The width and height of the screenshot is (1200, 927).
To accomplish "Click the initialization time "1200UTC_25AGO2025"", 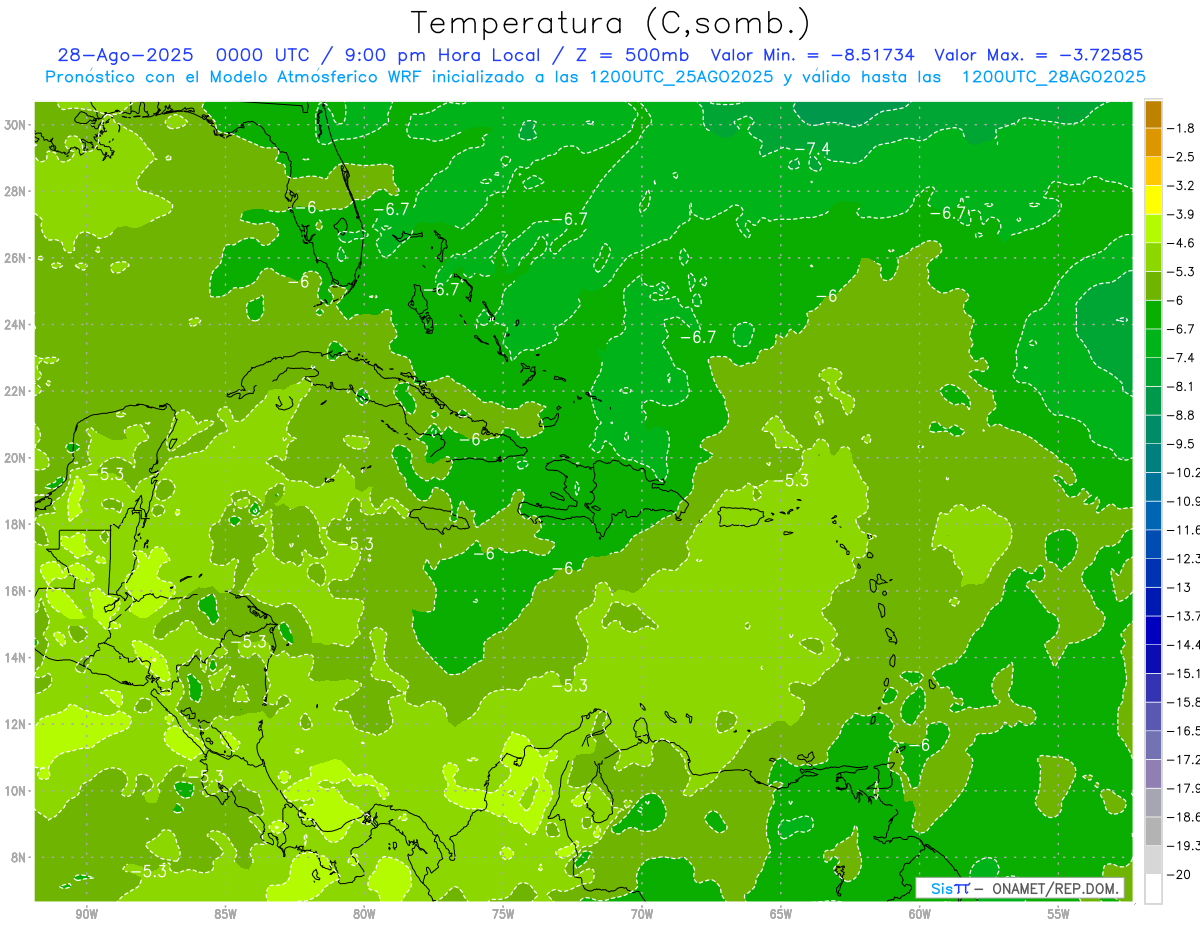I will (x=679, y=77).
